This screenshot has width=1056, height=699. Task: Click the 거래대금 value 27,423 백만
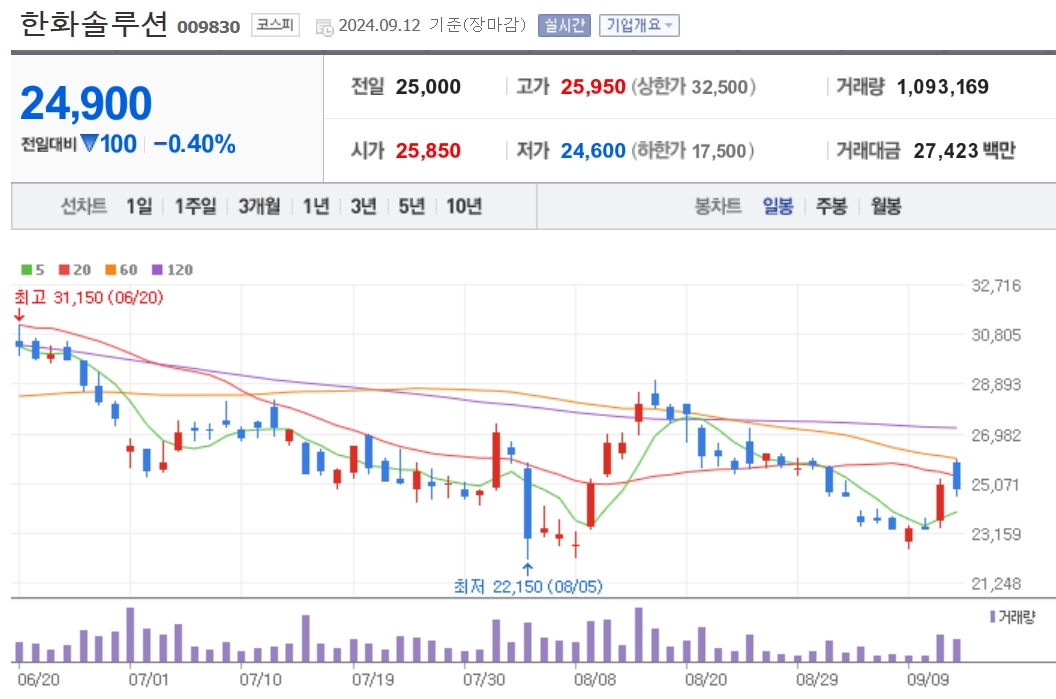pyautogui.click(x=964, y=151)
